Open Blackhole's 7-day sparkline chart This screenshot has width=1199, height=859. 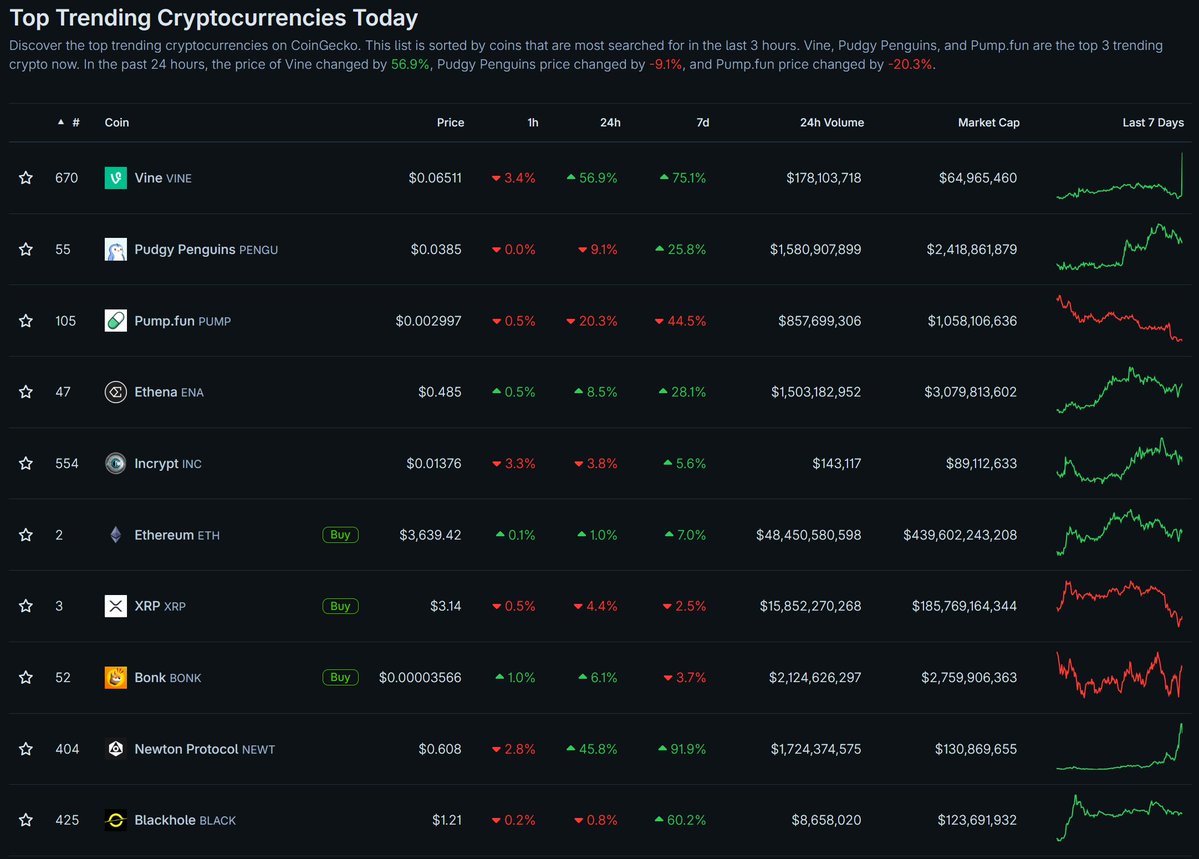(1119, 818)
